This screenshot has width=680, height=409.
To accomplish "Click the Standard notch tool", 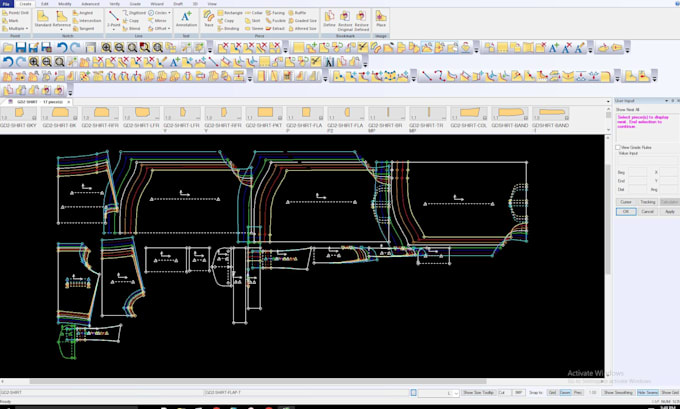I will (x=45, y=18).
